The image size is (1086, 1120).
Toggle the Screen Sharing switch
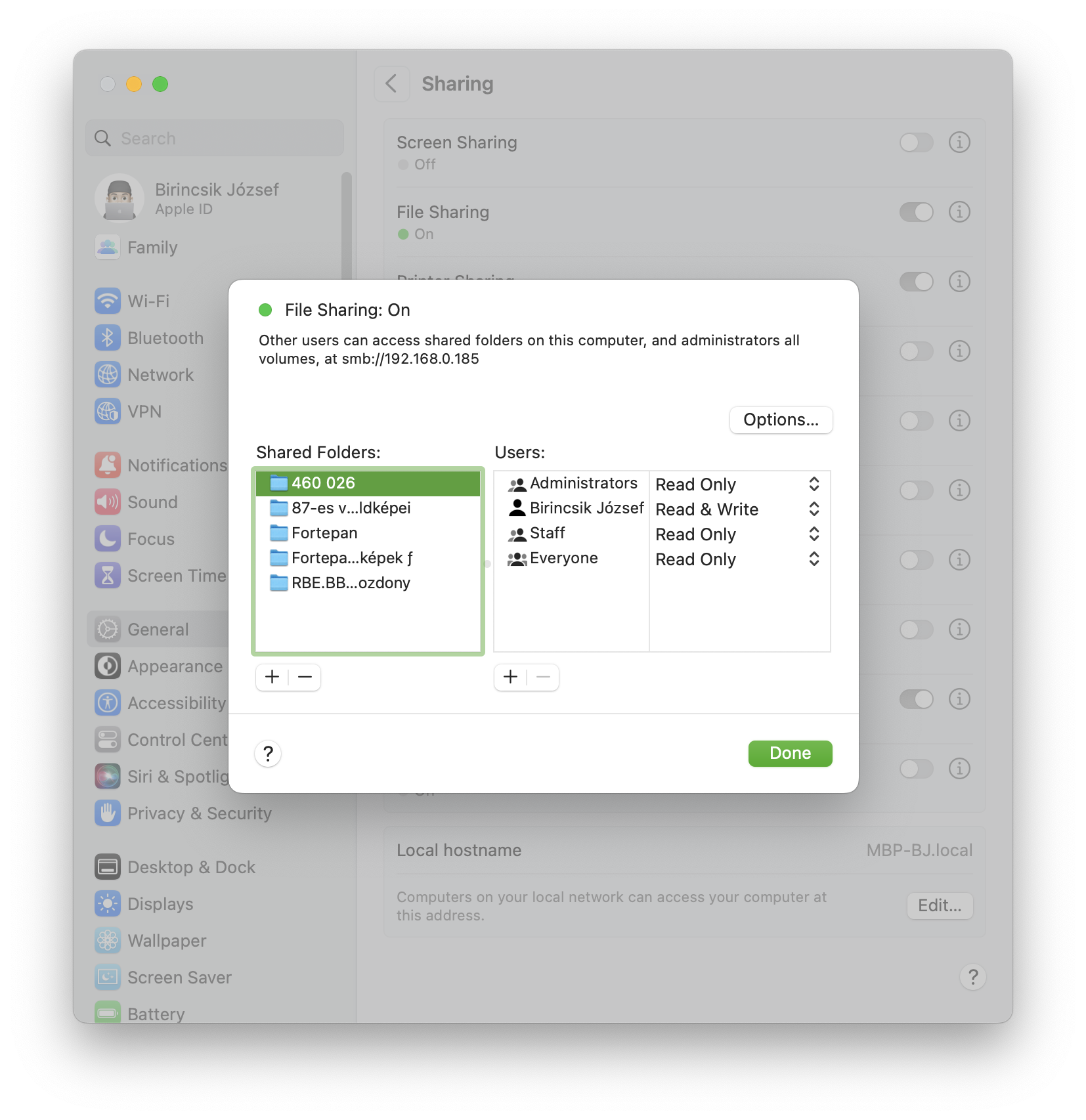[x=916, y=142]
